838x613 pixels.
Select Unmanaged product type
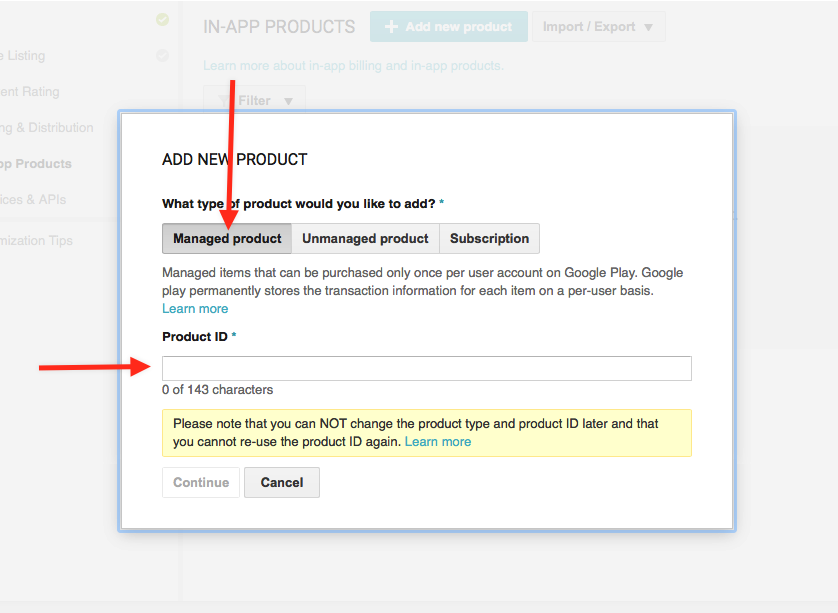(366, 238)
